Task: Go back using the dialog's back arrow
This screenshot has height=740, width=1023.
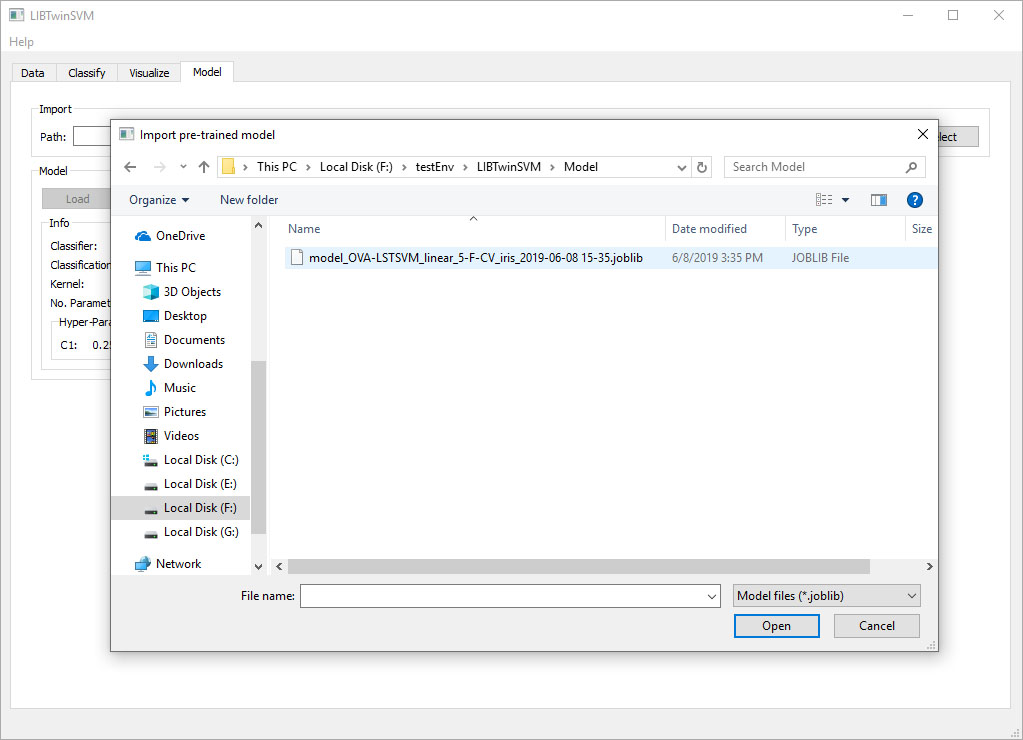Action: click(x=130, y=167)
